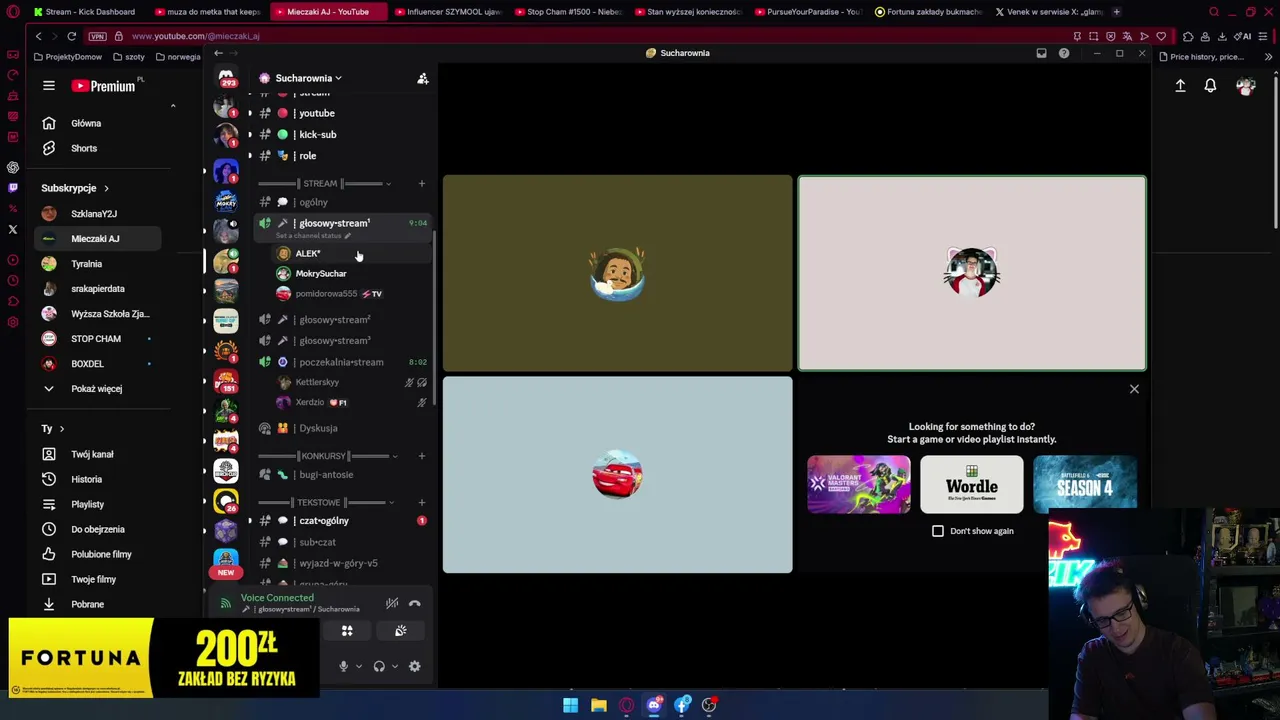Open Discord help question mark icon
Viewport: 1280px width, 720px height.
tap(1064, 53)
